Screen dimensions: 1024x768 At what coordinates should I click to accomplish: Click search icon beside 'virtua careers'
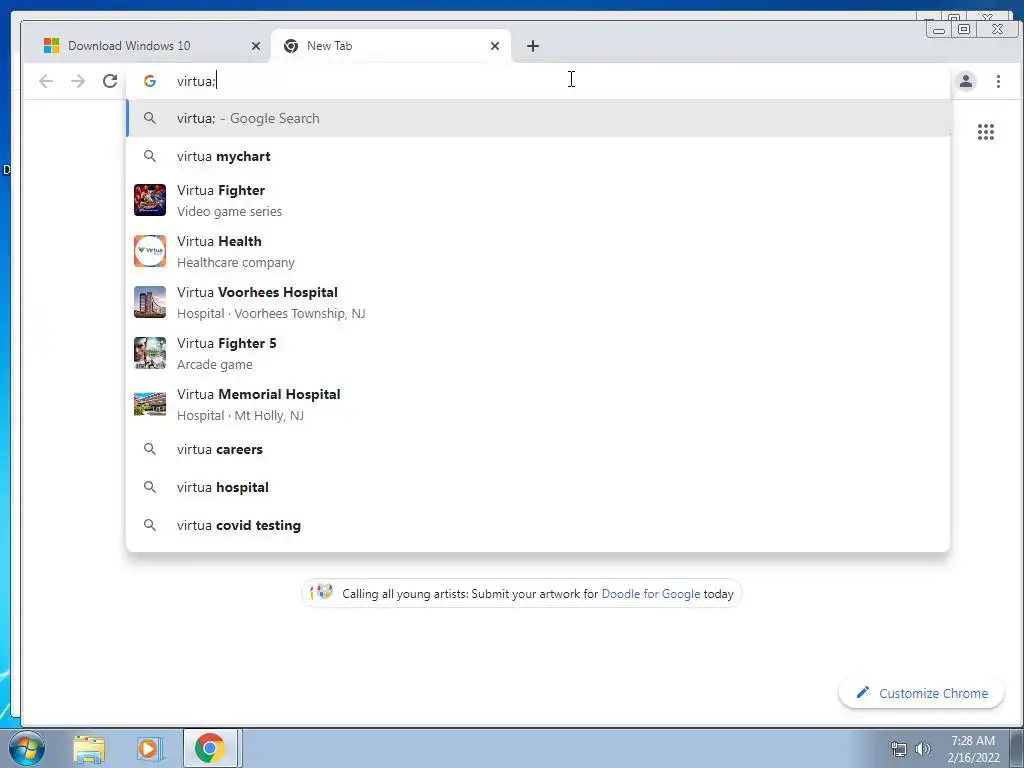tap(150, 449)
